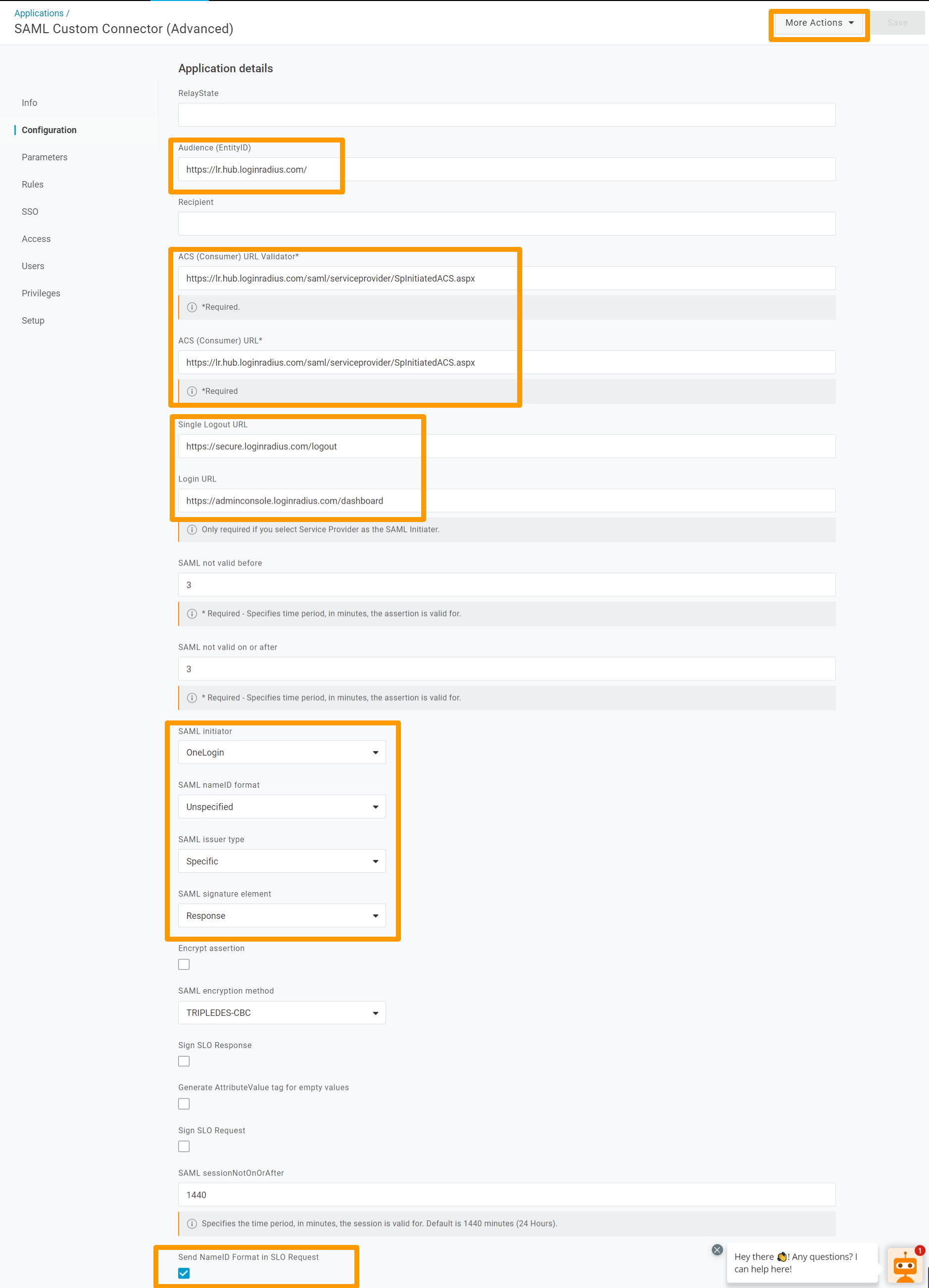Follow the Applications breadcrumb link
Screen dimensions: 929x1288
[38, 12]
